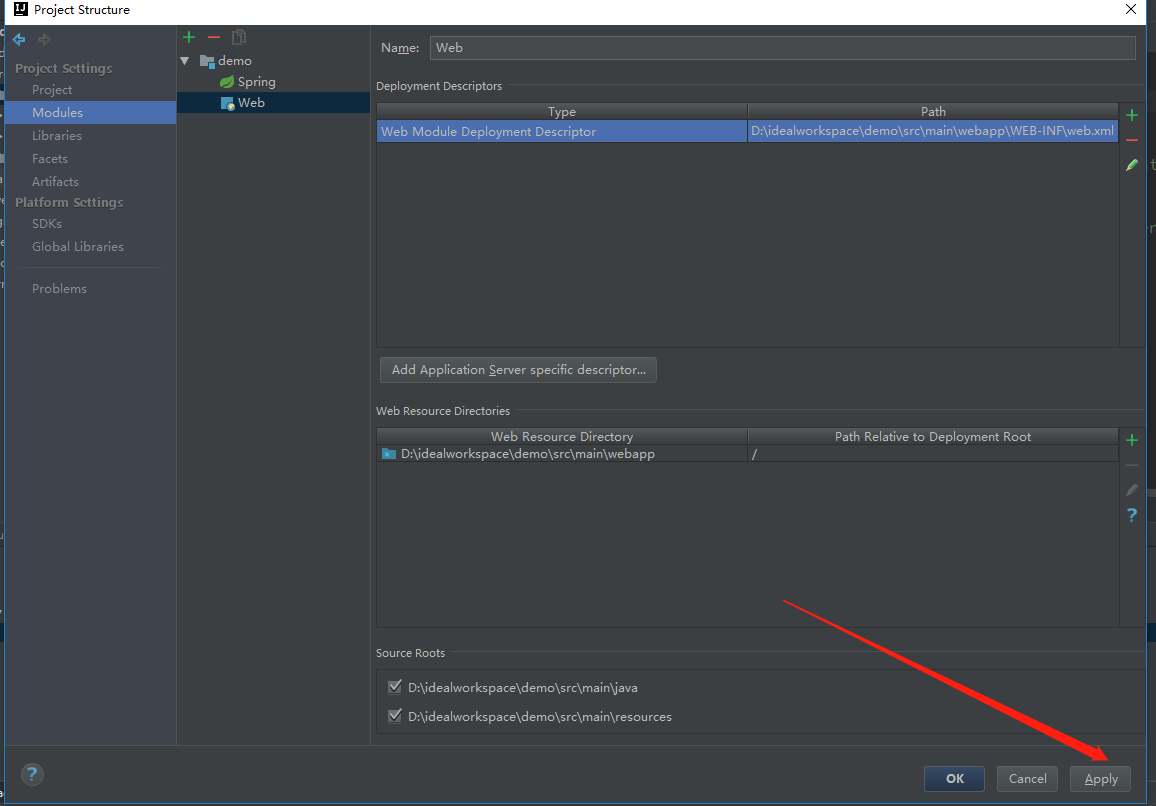1156x806 pixels.
Task: Click the src\main\java source root path text
Action: click(x=523, y=687)
